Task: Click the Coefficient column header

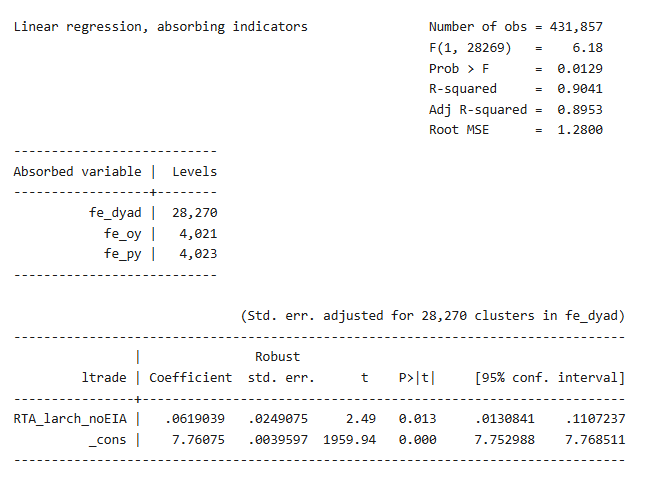Action: coord(190,377)
